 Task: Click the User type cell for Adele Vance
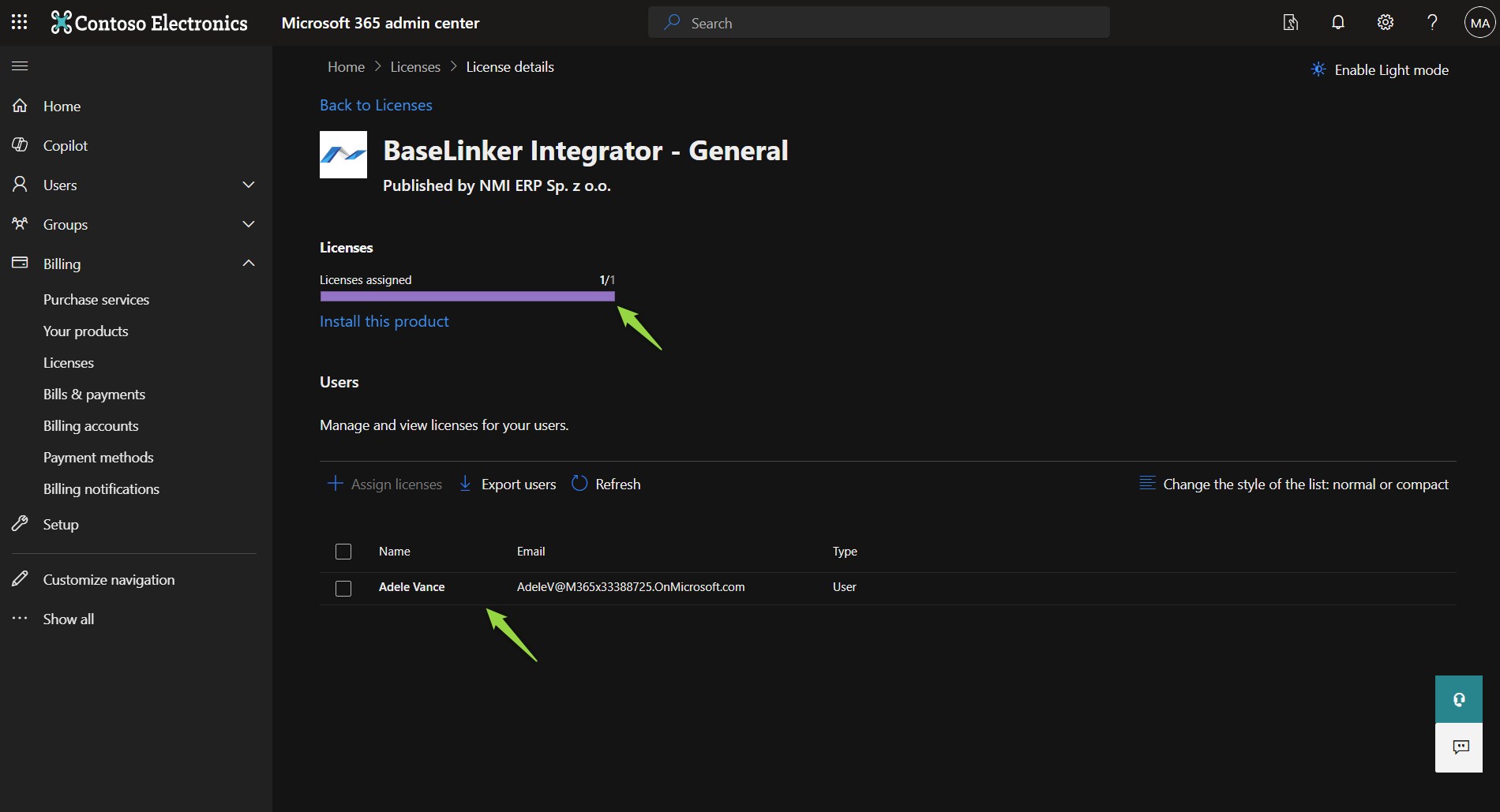tap(845, 587)
